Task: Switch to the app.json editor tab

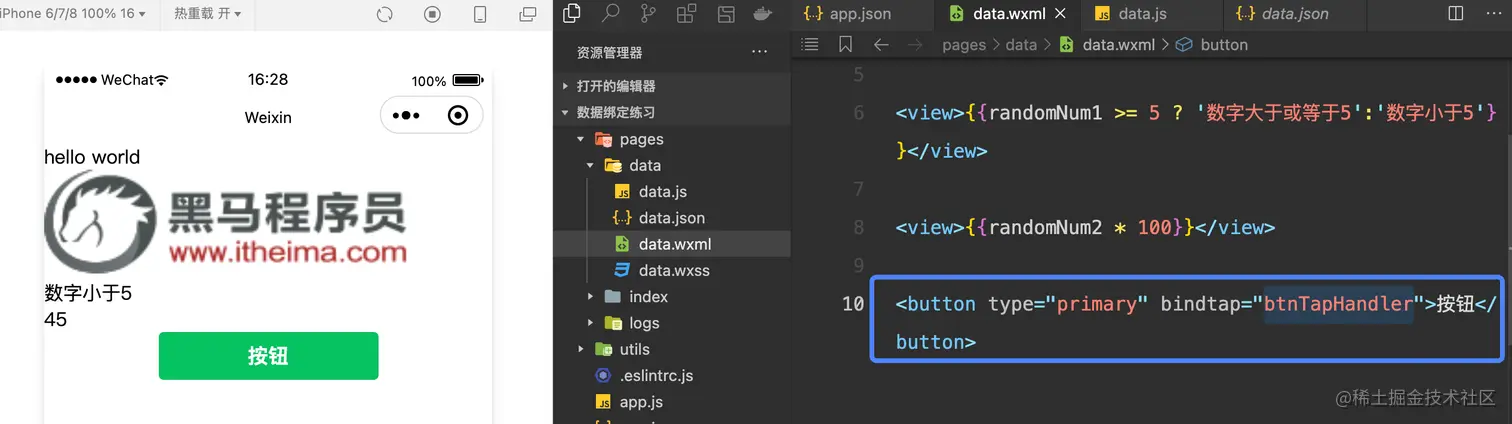Action: [859, 14]
